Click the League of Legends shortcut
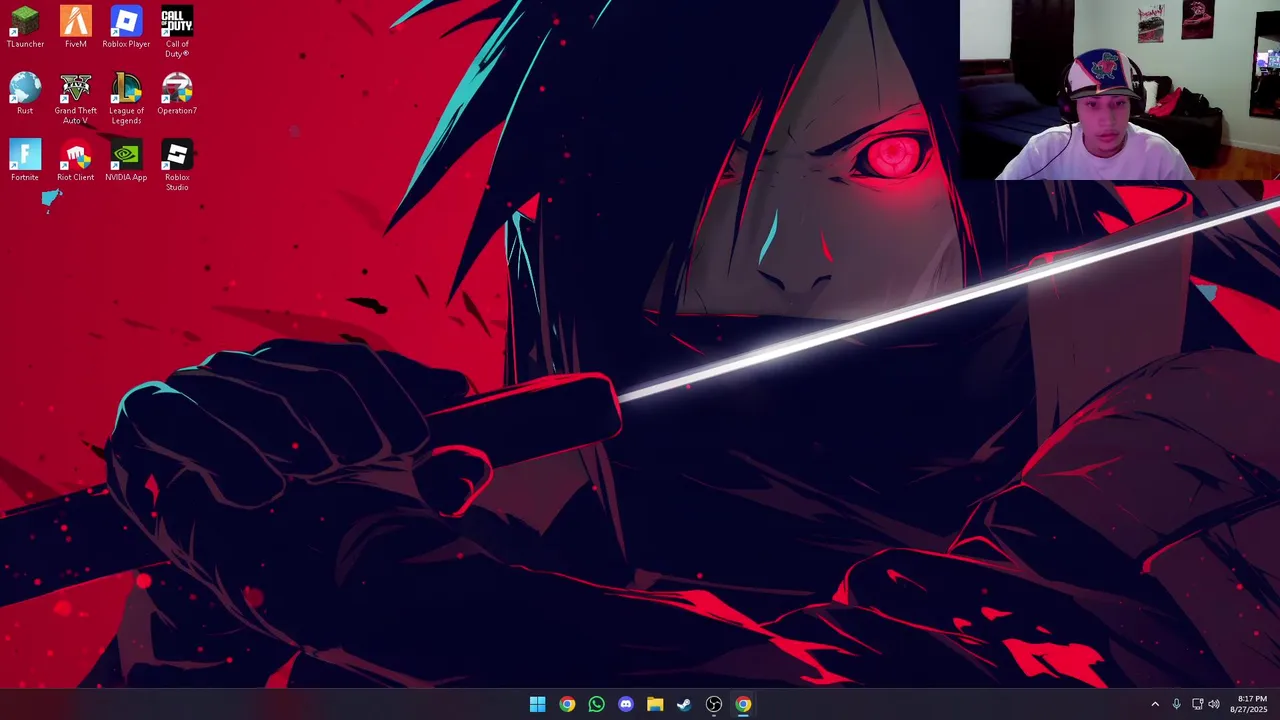This screenshot has height=720, width=1280. point(126,99)
